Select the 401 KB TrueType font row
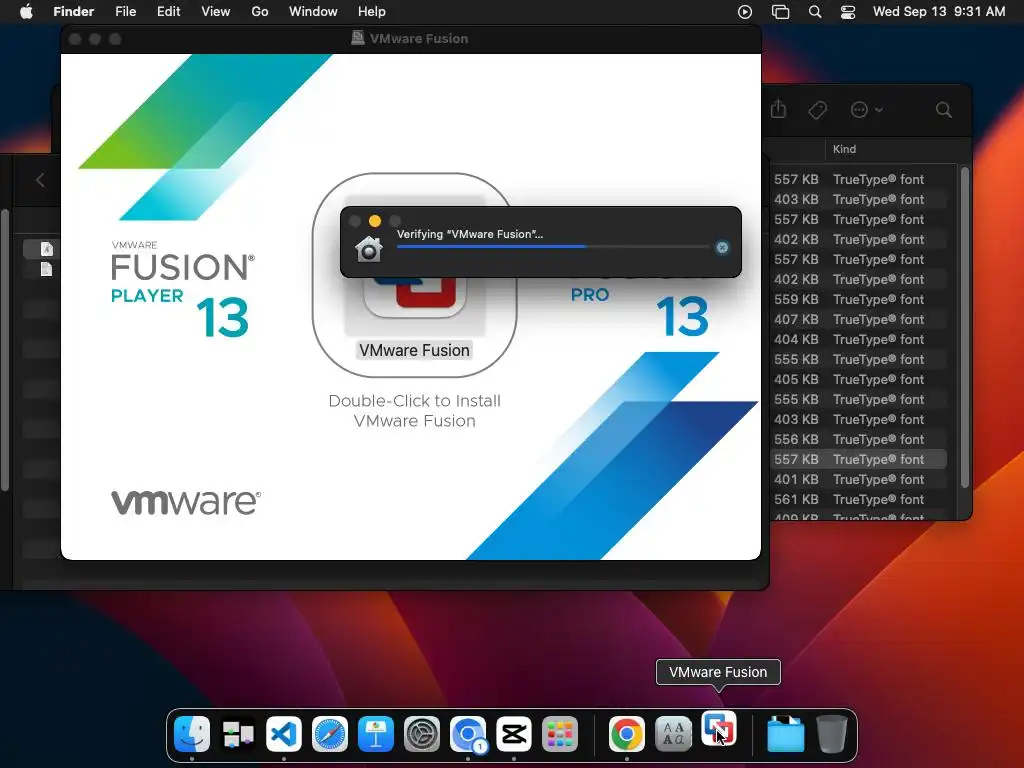The height and width of the screenshot is (768, 1024). [859, 480]
